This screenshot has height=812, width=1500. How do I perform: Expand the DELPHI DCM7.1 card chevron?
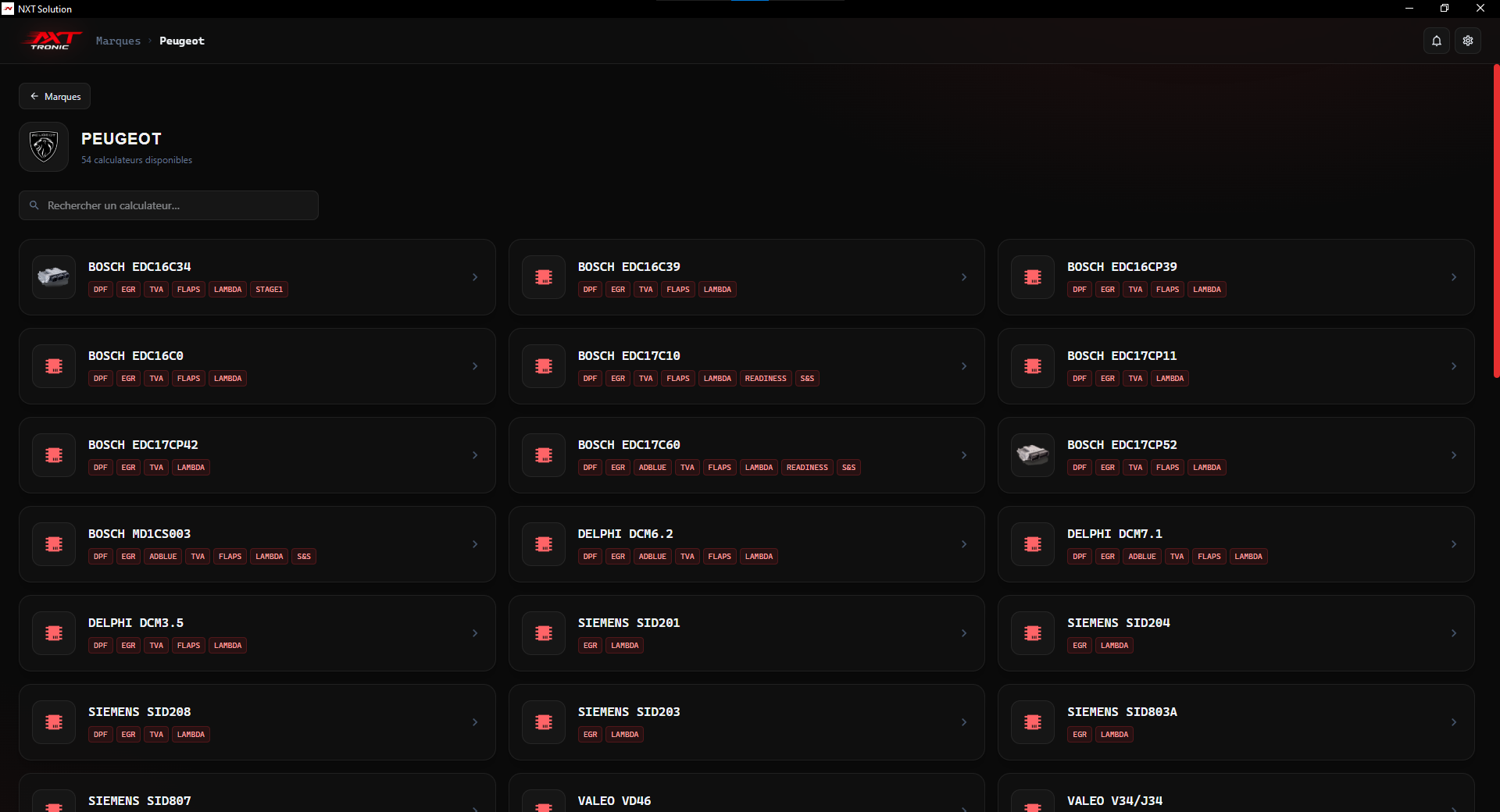pyautogui.click(x=1454, y=544)
